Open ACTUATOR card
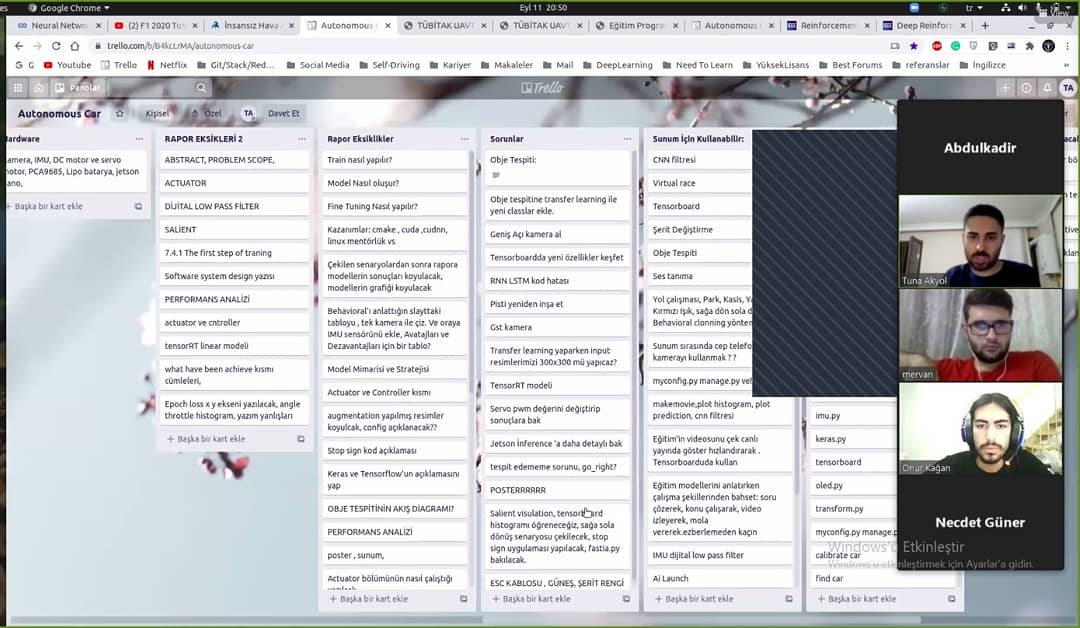 (x=234, y=183)
